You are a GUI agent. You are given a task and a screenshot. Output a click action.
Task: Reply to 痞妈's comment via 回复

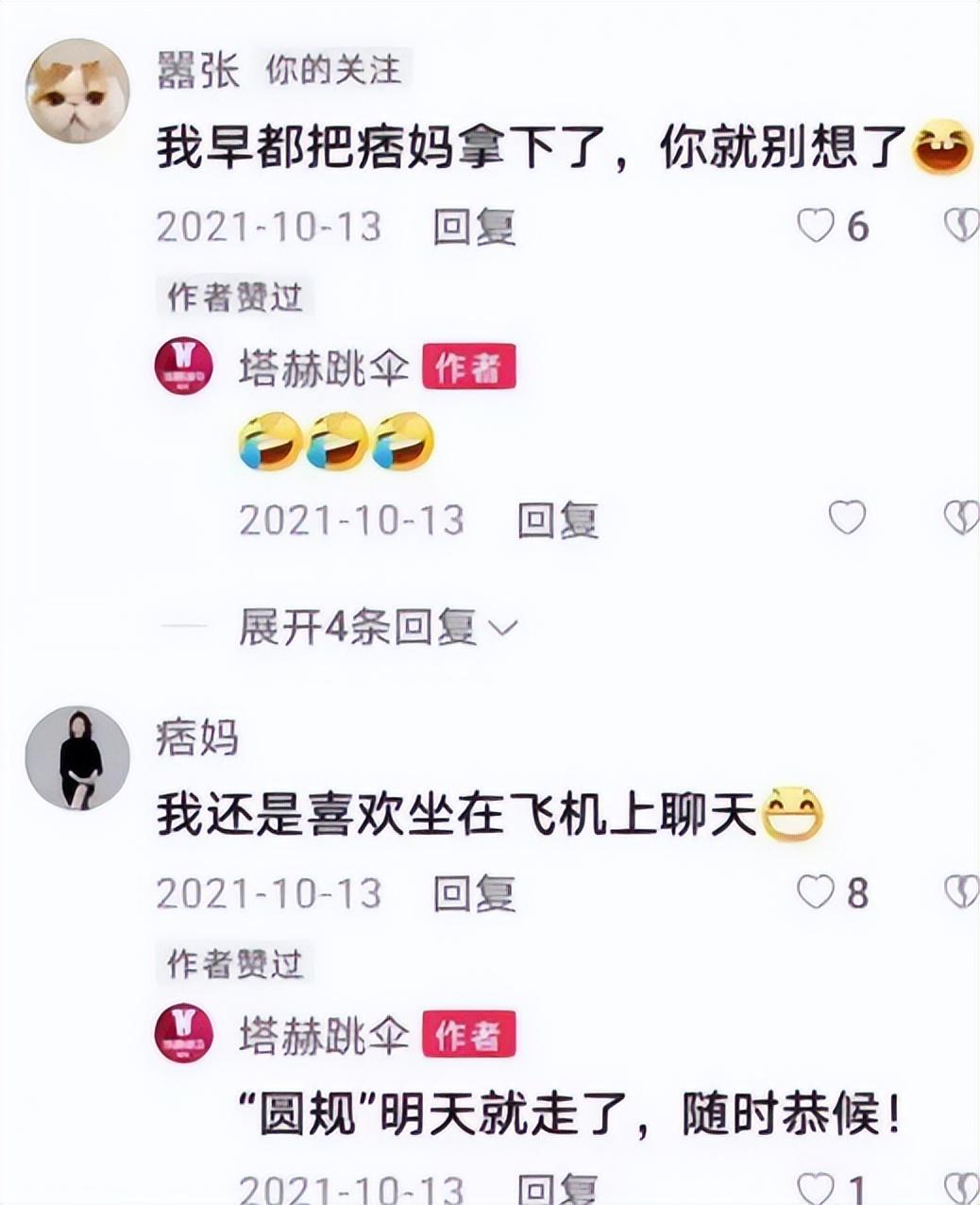[x=474, y=893]
